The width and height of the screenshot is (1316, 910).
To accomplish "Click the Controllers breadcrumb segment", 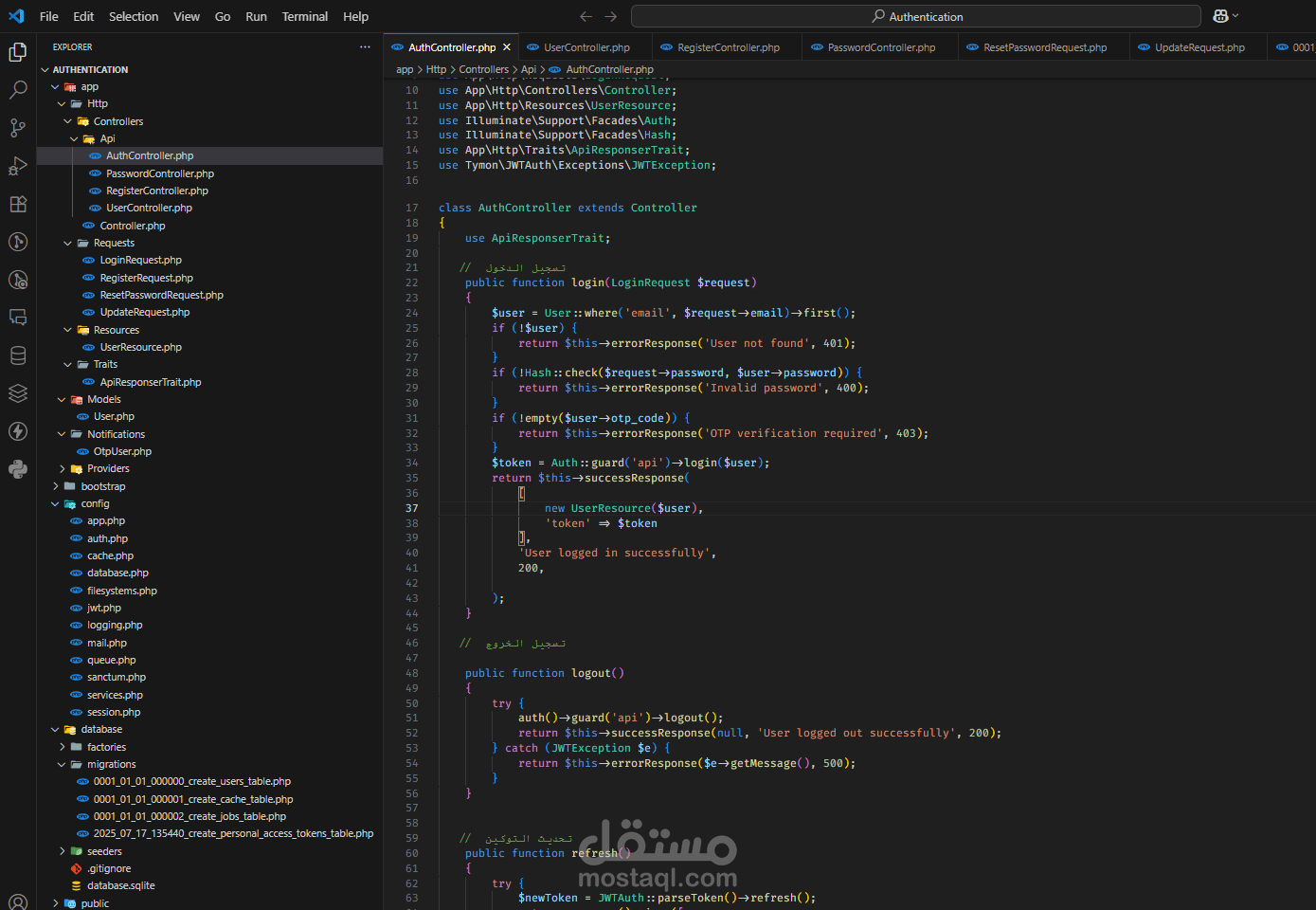I will (483, 69).
